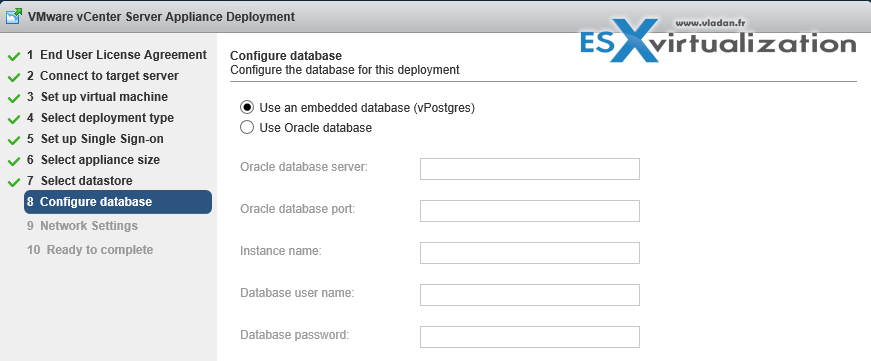Go back to step 2 Connect to target server
Image resolution: width=871 pixels, height=361 pixels.
103,76
